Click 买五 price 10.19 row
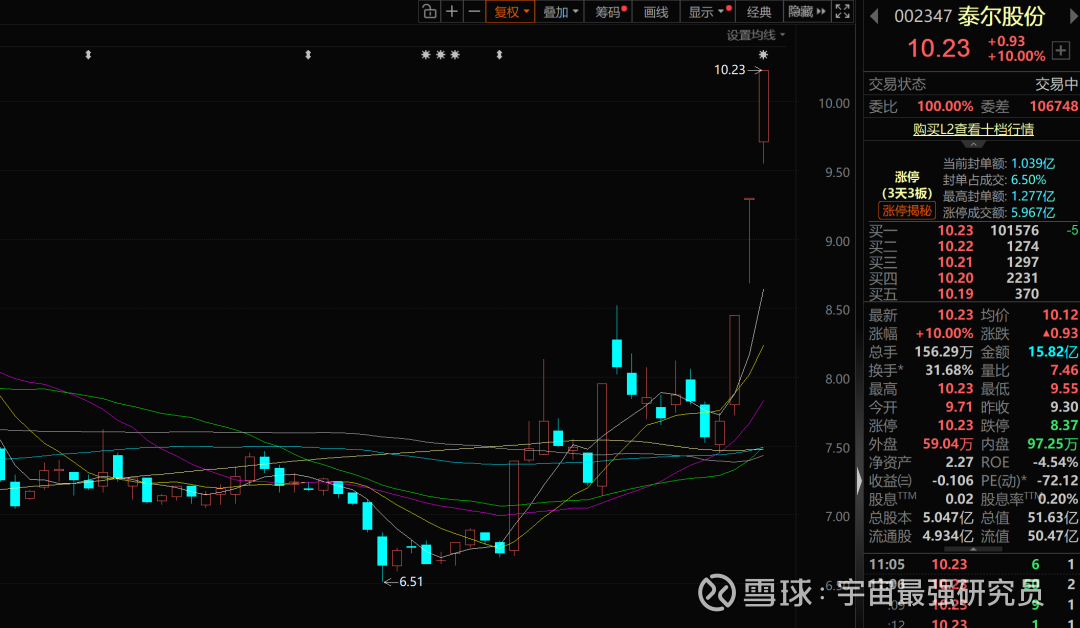 click(x=971, y=294)
